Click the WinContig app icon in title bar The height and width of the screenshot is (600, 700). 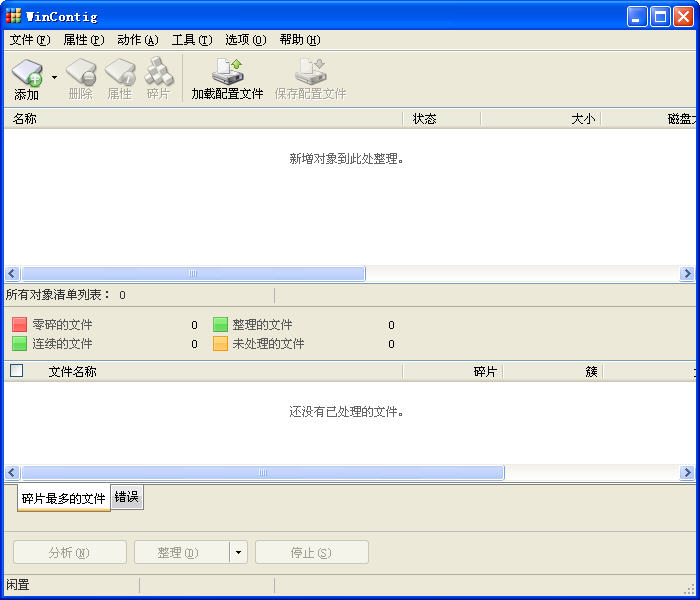click(13, 16)
